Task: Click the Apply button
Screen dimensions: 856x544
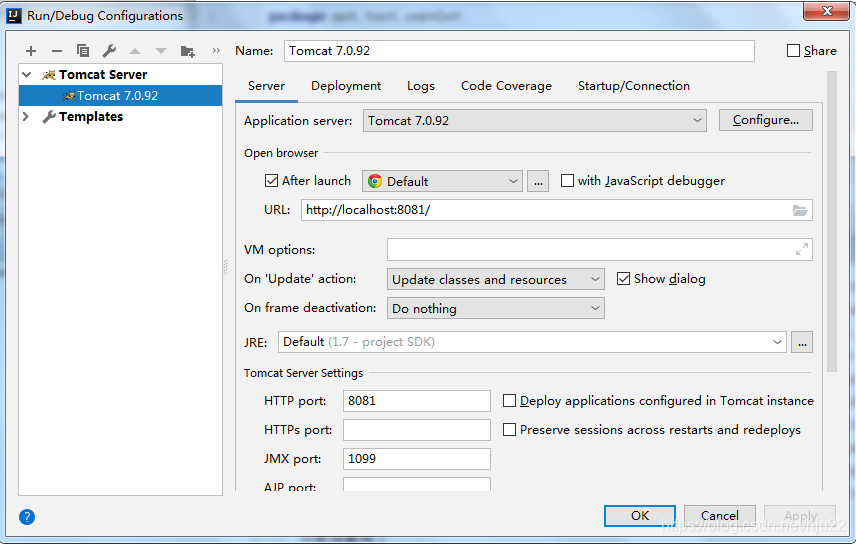Action: 800,516
